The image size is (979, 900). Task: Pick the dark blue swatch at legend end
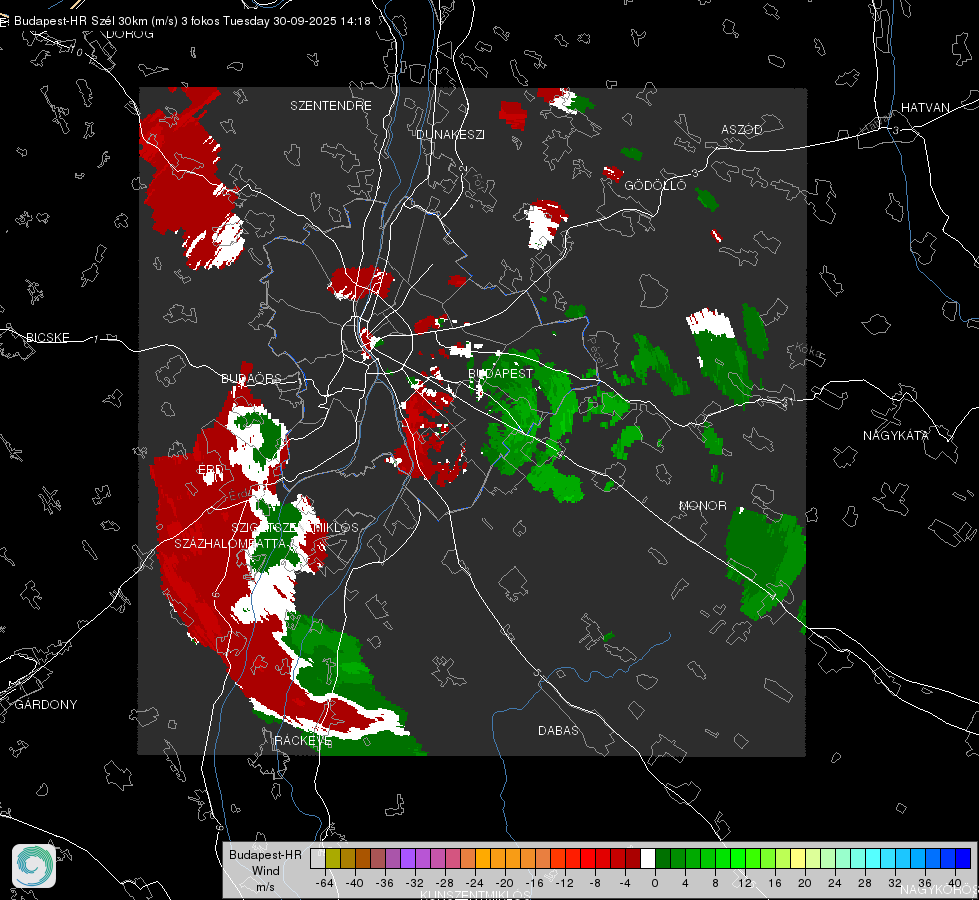coord(963,859)
